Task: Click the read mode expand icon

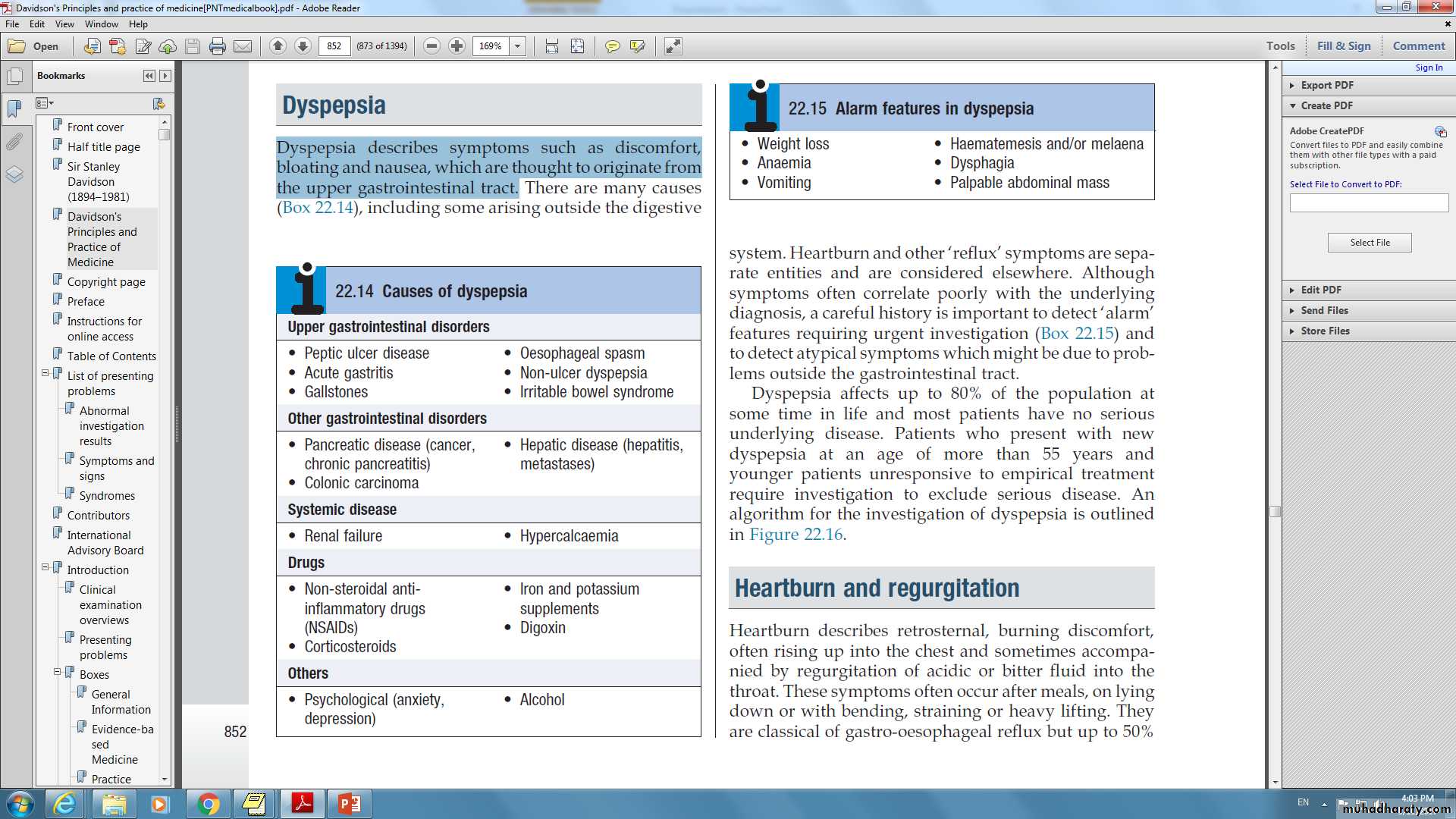Action: pos(673,46)
